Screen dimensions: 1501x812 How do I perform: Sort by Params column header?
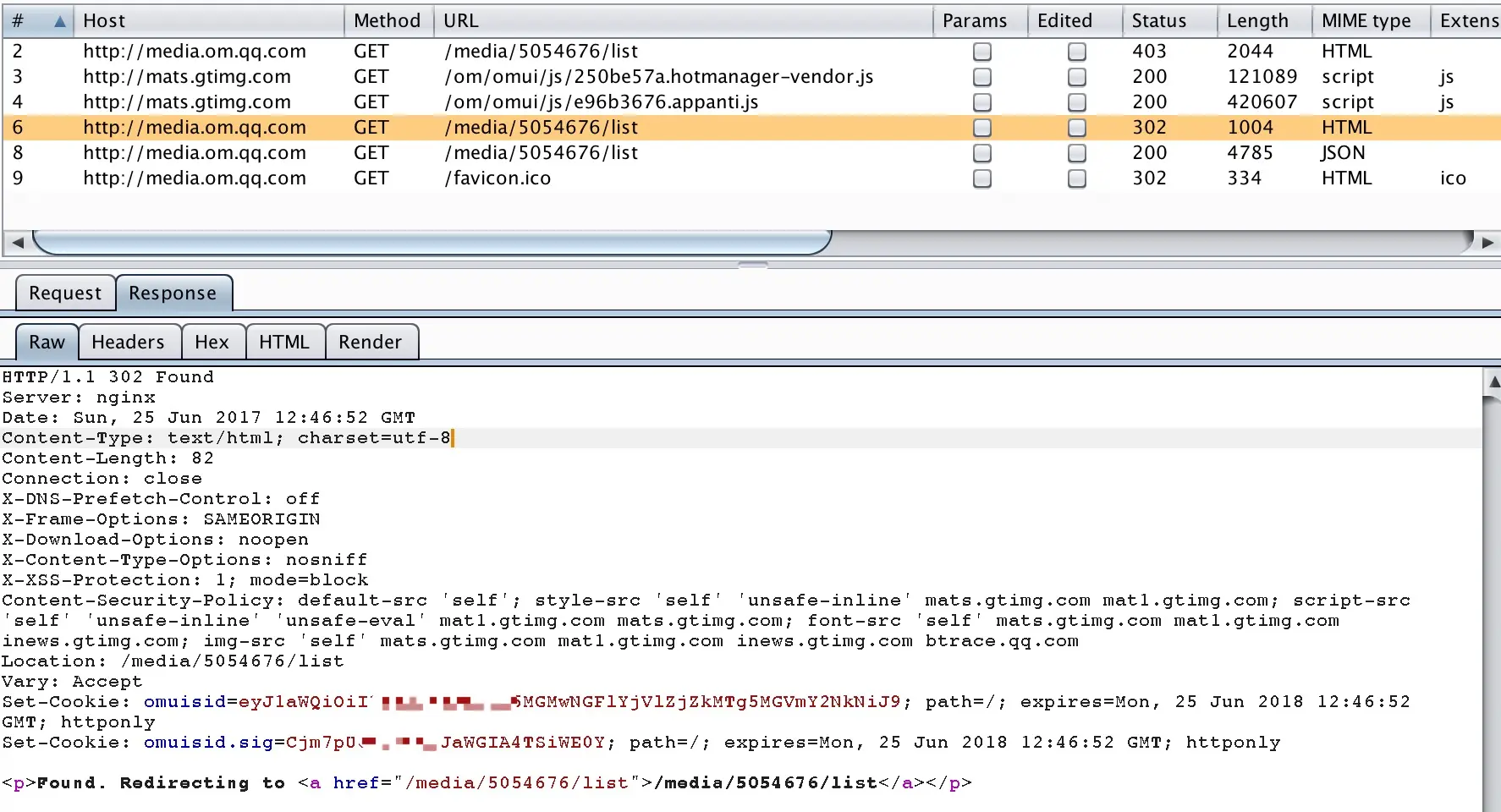click(980, 21)
